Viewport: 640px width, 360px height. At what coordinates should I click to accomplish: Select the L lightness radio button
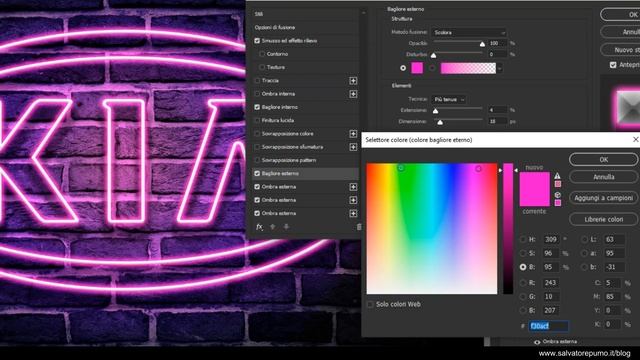[x=584, y=240]
